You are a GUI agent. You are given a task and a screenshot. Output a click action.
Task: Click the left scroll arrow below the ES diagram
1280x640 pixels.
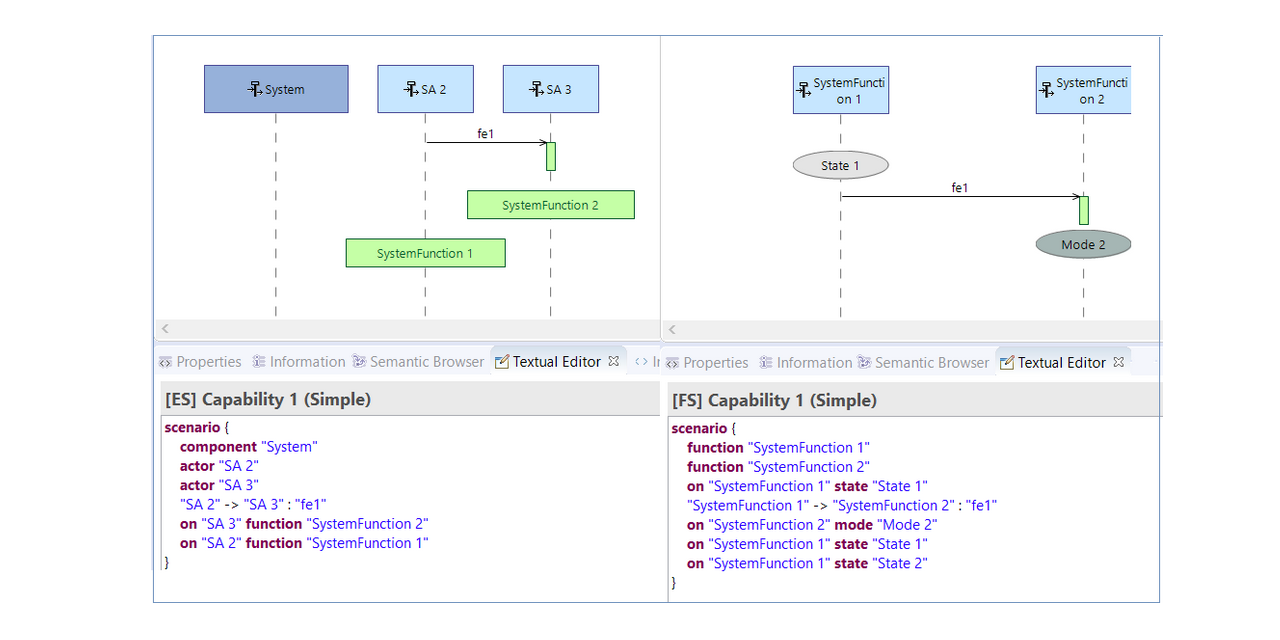[165, 329]
